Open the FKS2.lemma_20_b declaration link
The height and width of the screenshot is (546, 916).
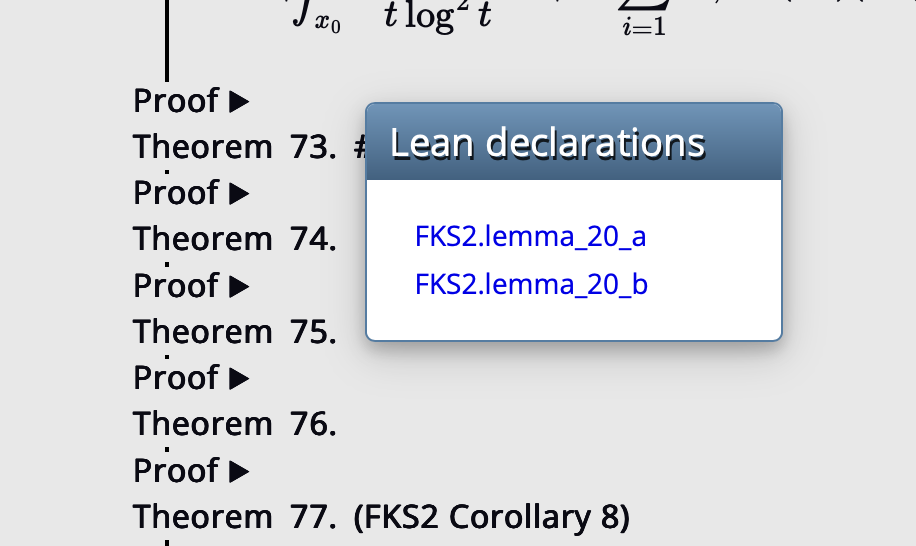[x=531, y=285]
